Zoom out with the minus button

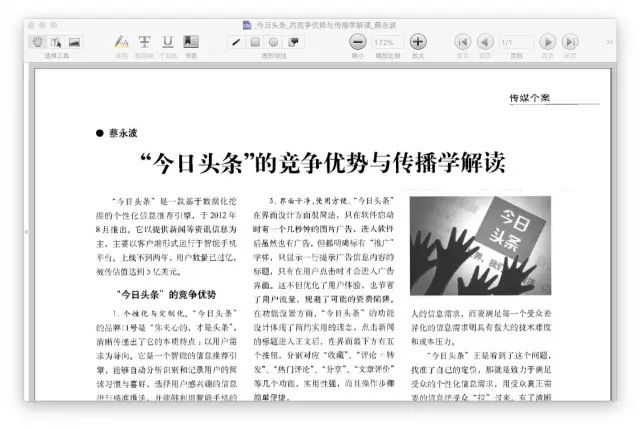pyautogui.click(x=357, y=42)
